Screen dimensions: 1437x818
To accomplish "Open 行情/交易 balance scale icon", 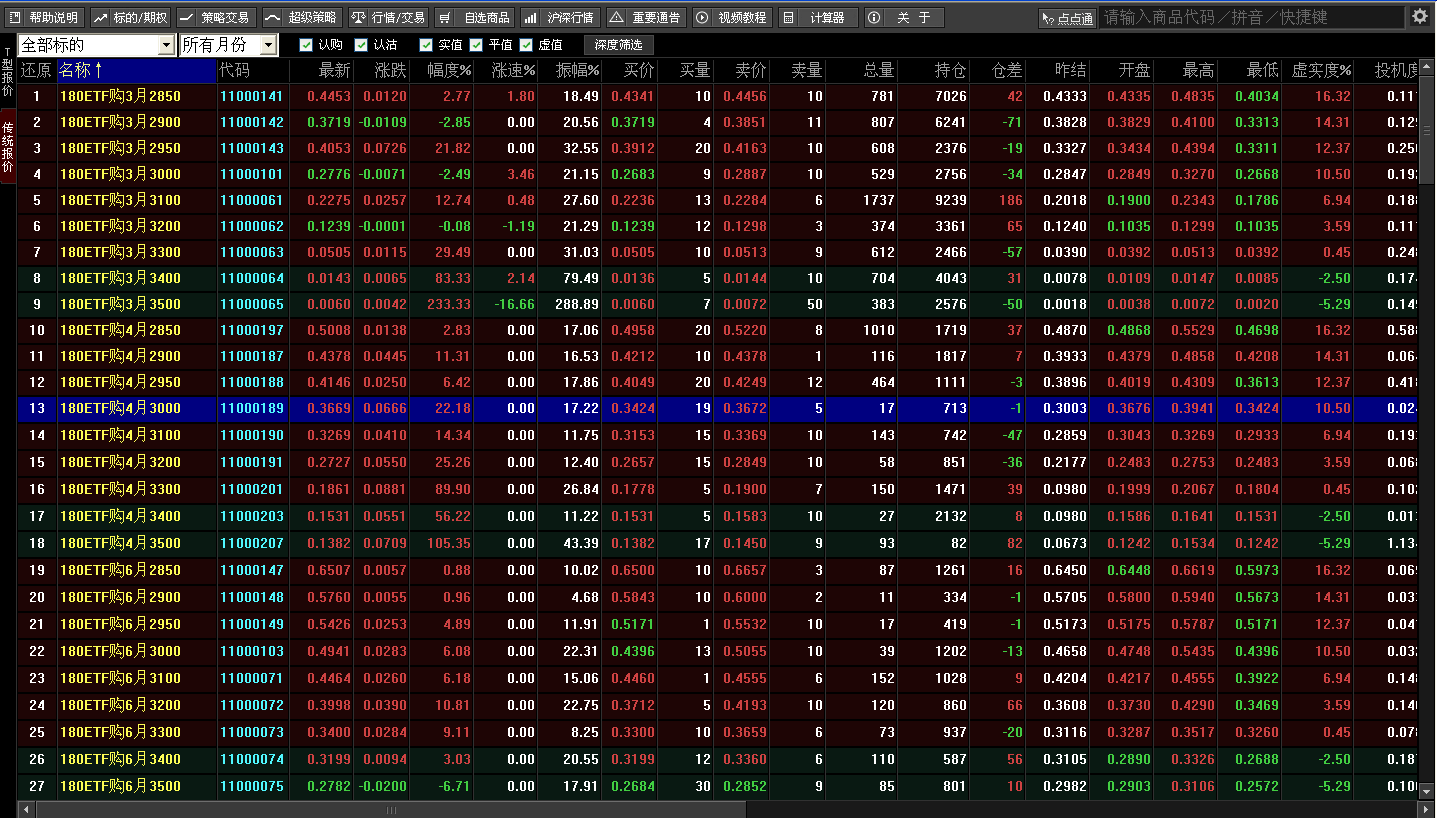I will point(359,18).
